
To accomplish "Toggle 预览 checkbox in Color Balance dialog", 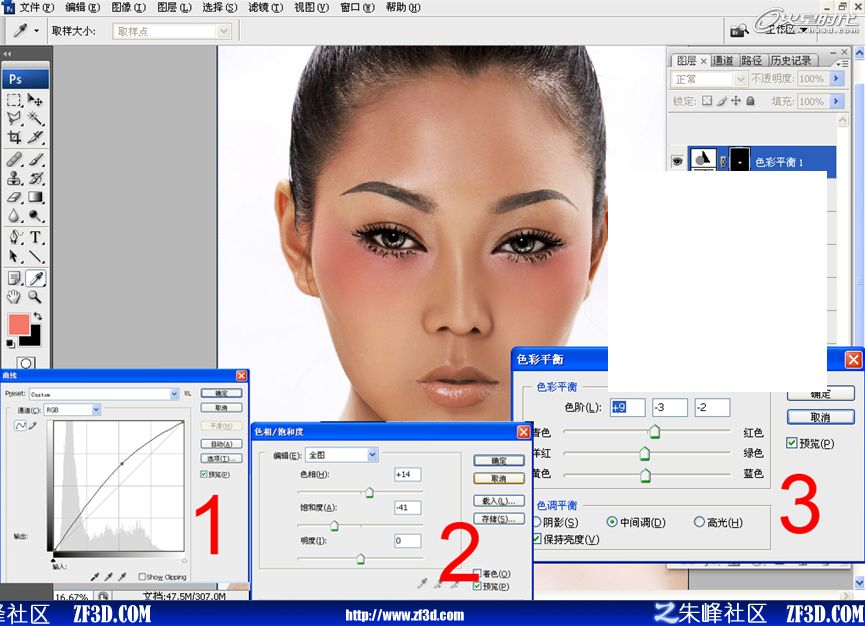I will pyautogui.click(x=792, y=443).
